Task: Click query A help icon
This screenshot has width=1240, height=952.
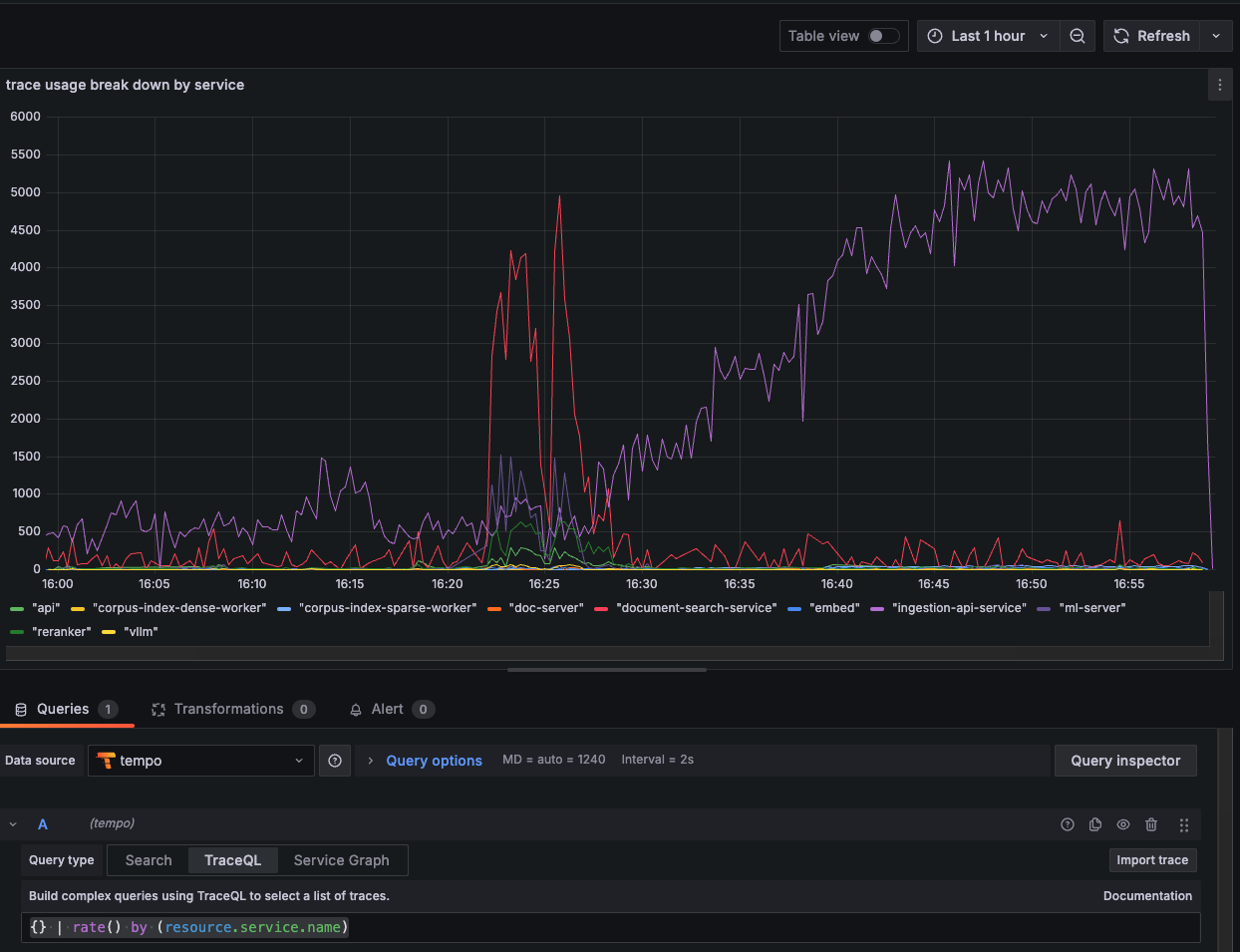Action: tap(1068, 824)
